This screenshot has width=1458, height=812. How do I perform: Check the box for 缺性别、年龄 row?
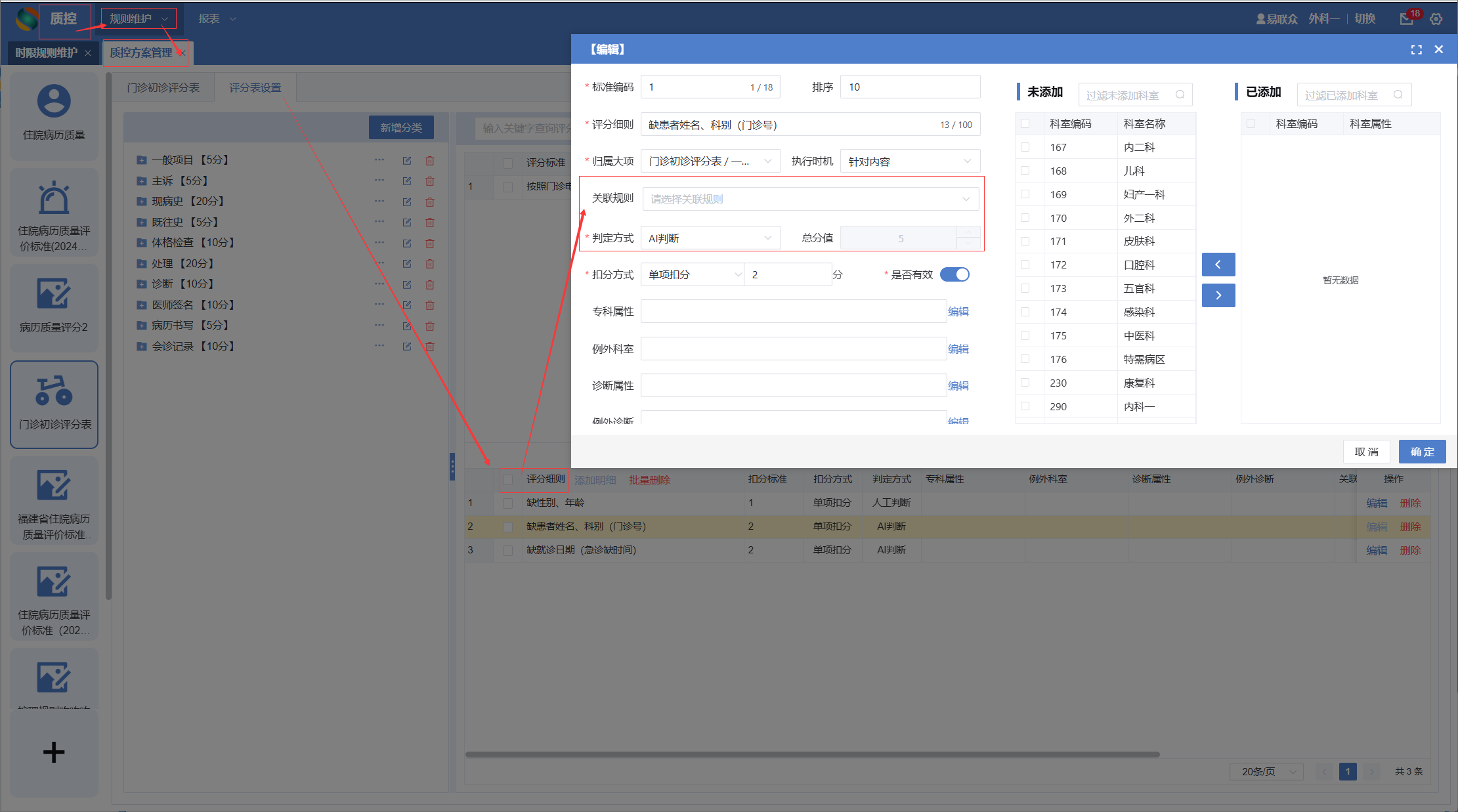click(507, 503)
